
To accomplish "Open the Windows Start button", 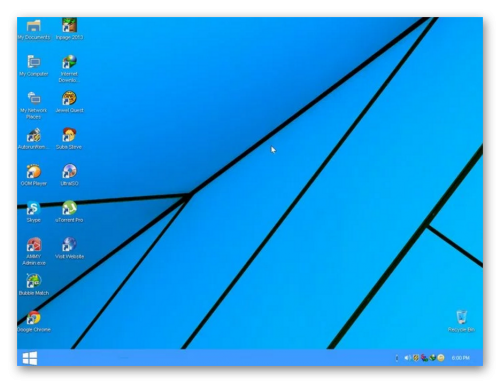I will (30, 358).
